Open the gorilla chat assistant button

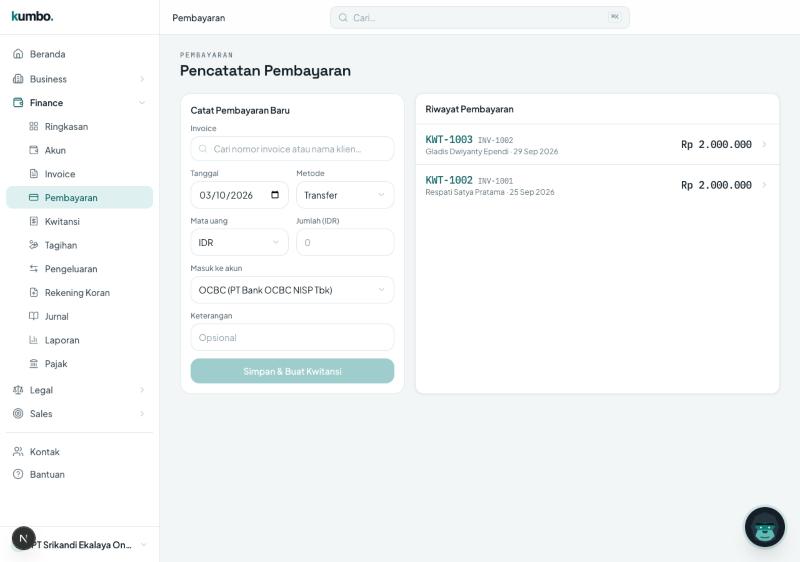click(764, 527)
